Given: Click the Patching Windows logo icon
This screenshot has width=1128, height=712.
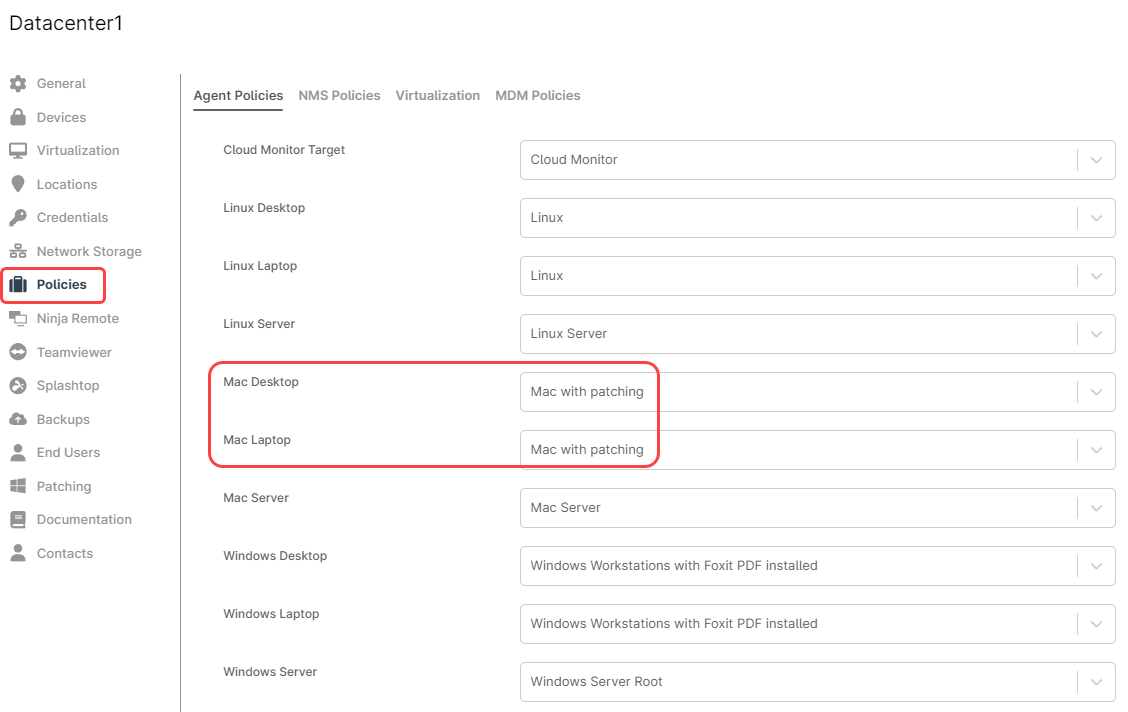Looking at the screenshot, I should click(18, 486).
